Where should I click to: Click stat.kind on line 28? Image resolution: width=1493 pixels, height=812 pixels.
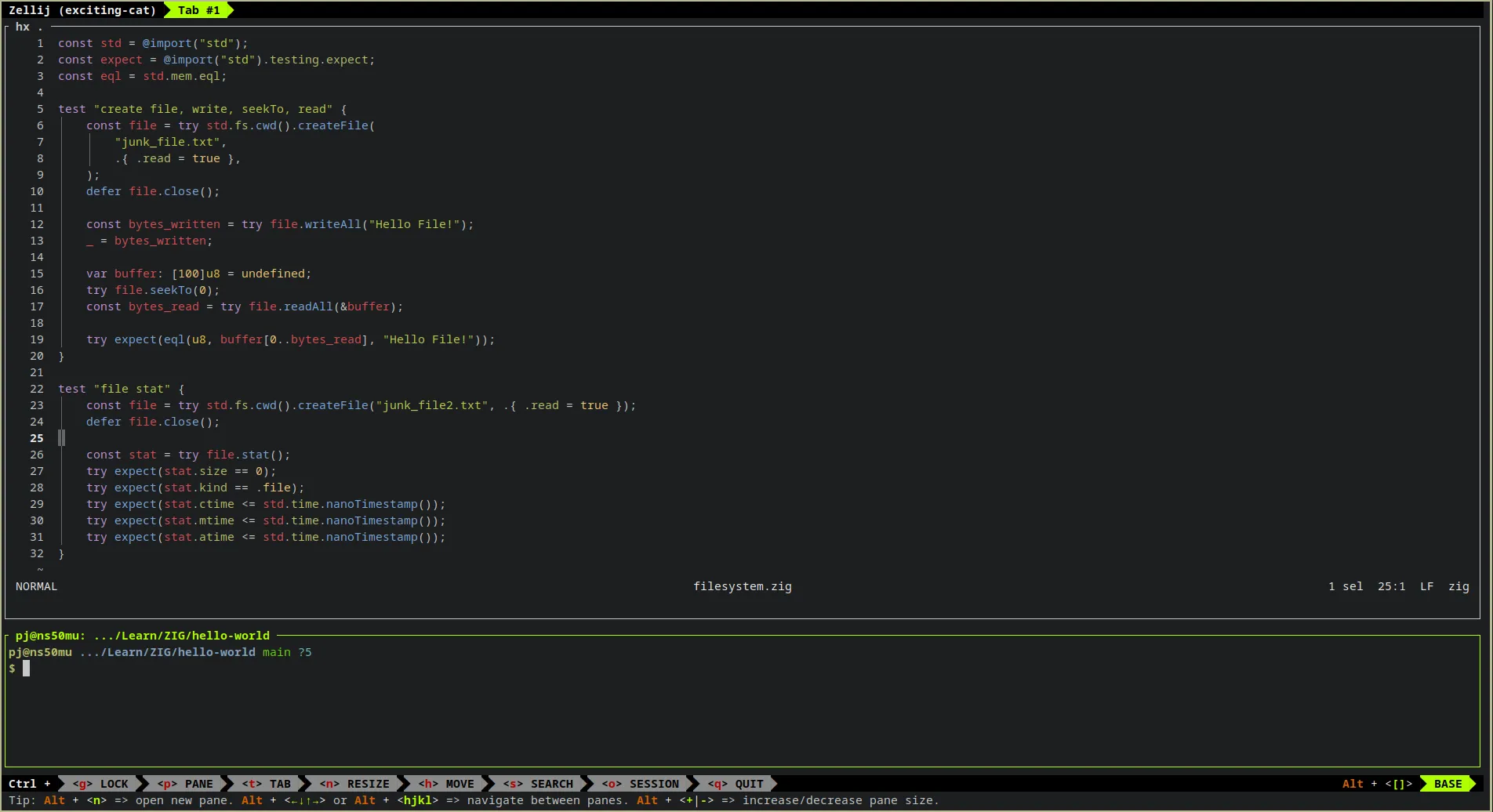(x=195, y=488)
